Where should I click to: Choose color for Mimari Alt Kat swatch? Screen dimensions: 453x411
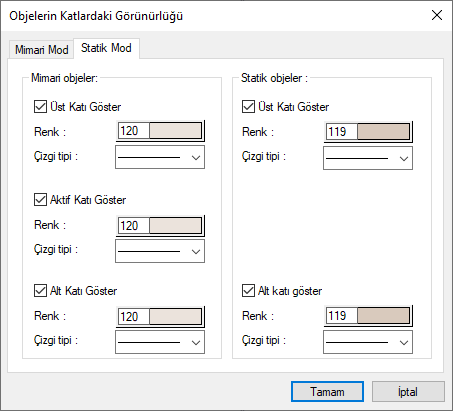175,316
